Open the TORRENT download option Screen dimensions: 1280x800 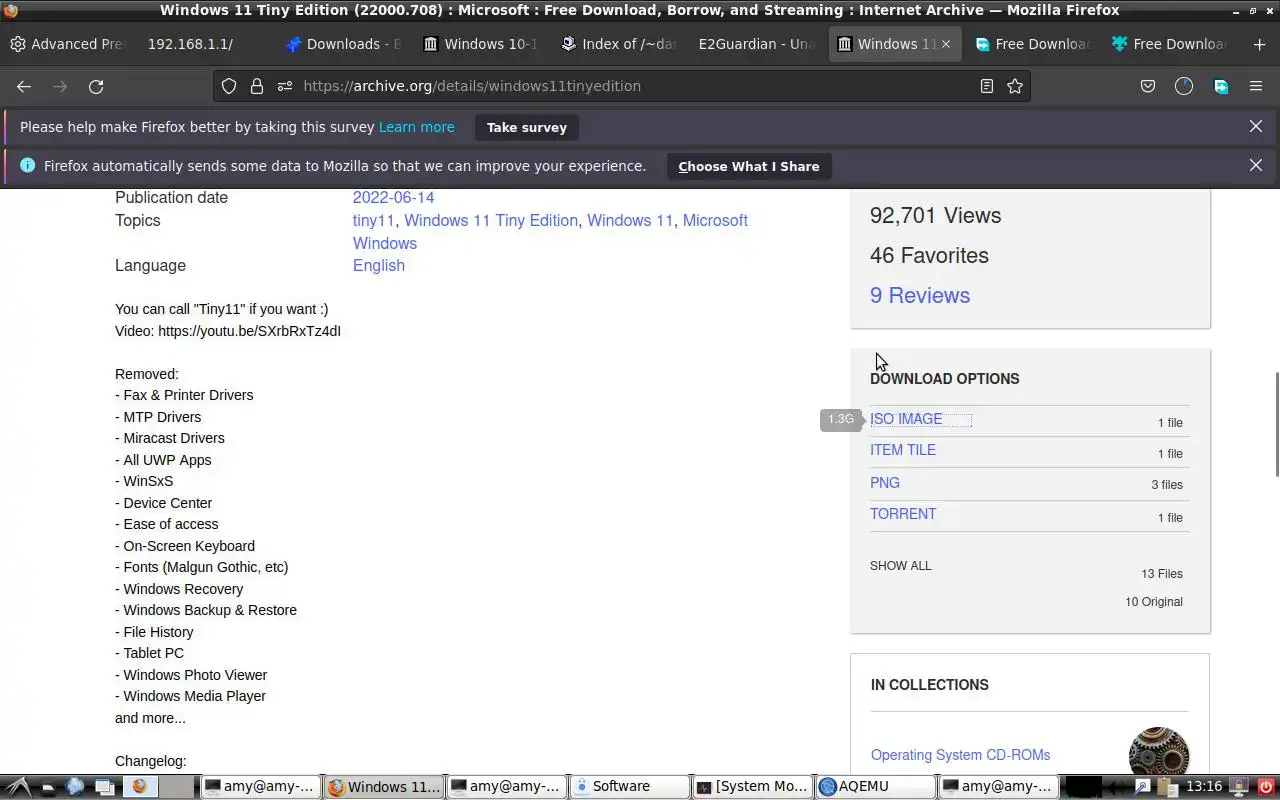coord(903,514)
